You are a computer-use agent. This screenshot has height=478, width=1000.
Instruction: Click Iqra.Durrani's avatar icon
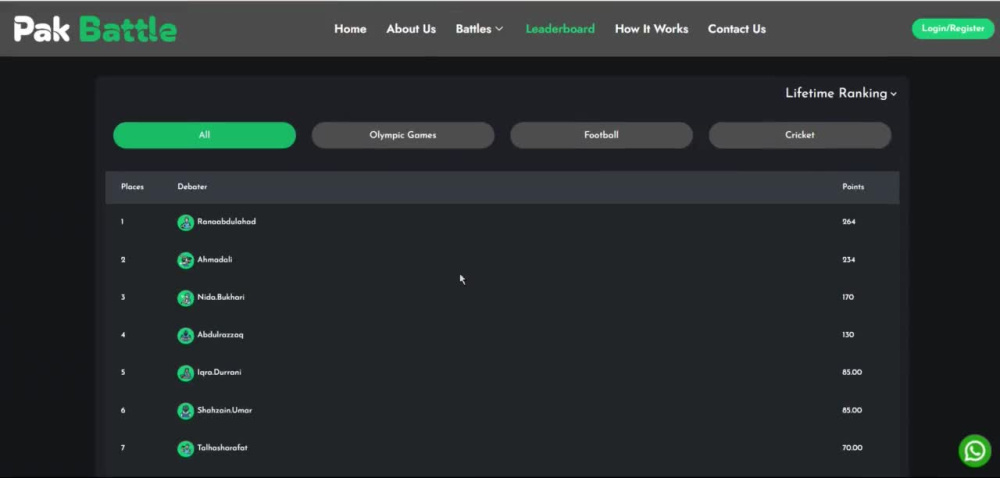[x=186, y=373]
